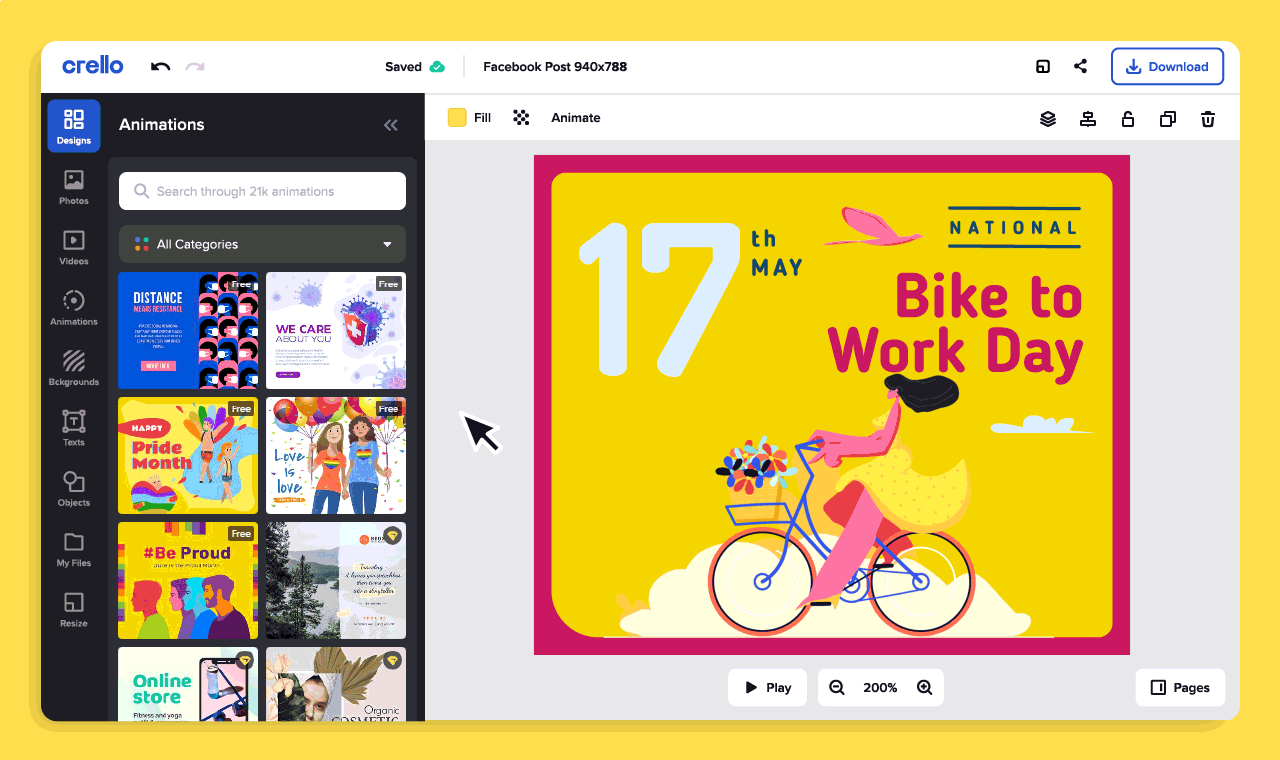Click the resize layout icon near share
The image size is (1280, 760).
(1043, 67)
